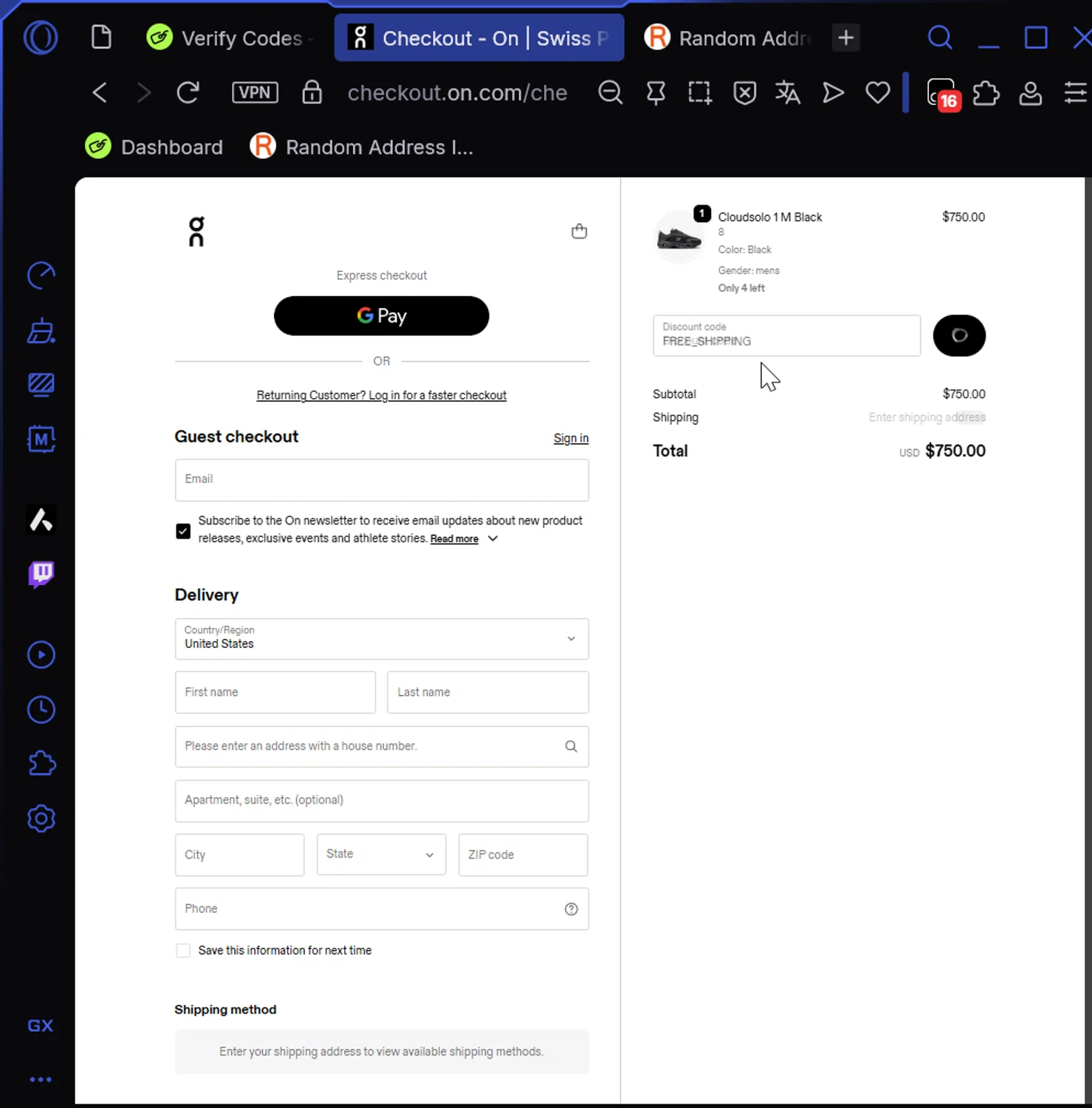Open the player icon in sidebar
The width and height of the screenshot is (1092, 1108).
41,654
